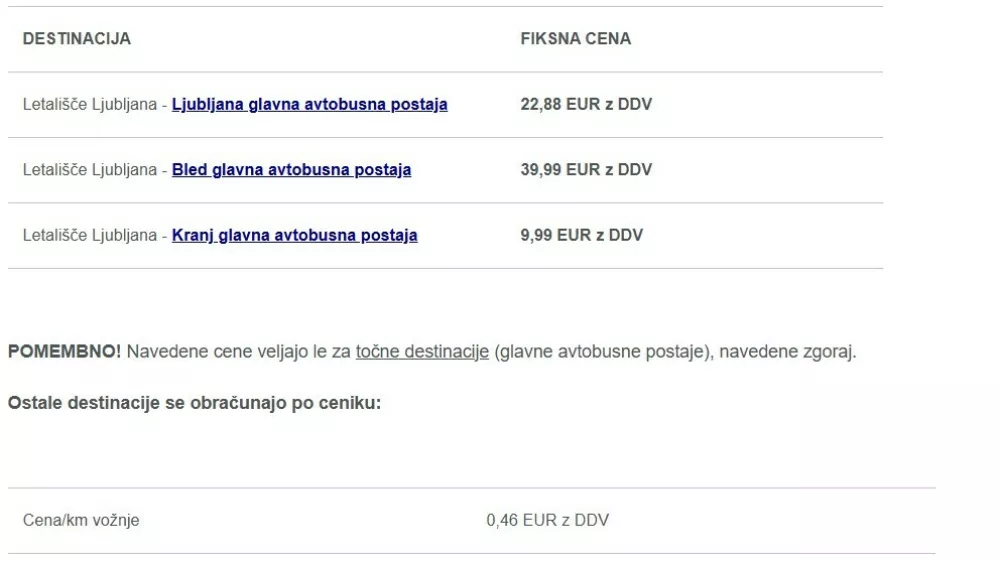Click 'Letališče Ljubljana' text in the Ljubljana row
Image resolution: width=1000 pixels, height=561 pixels.
pyautogui.click(x=90, y=104)
